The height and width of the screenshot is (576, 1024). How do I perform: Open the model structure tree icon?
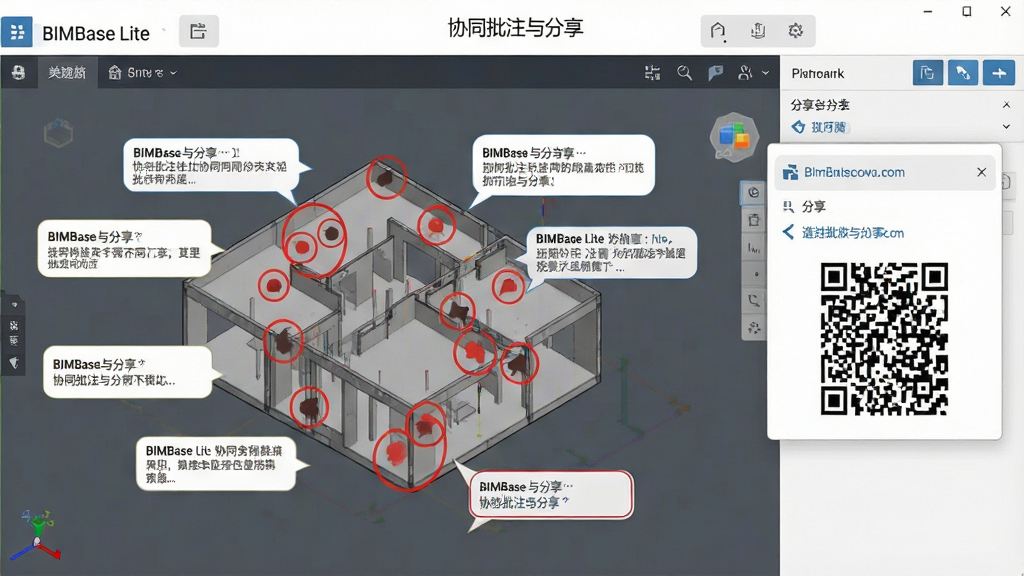(652, 73)
